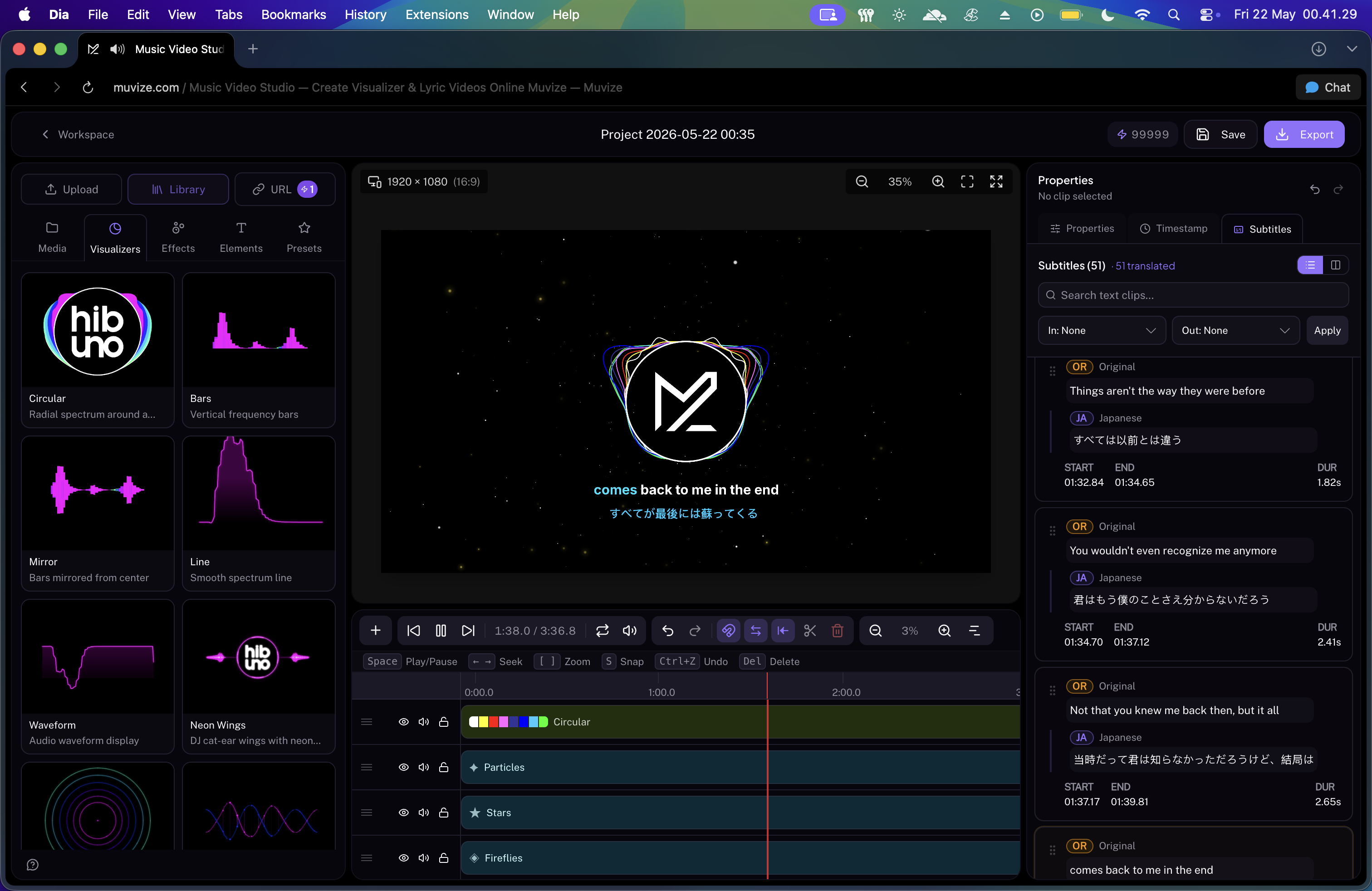The height and width of the screenshot is (891, 1372).
Task: Lock the Stars track
Action: [443, 813]
